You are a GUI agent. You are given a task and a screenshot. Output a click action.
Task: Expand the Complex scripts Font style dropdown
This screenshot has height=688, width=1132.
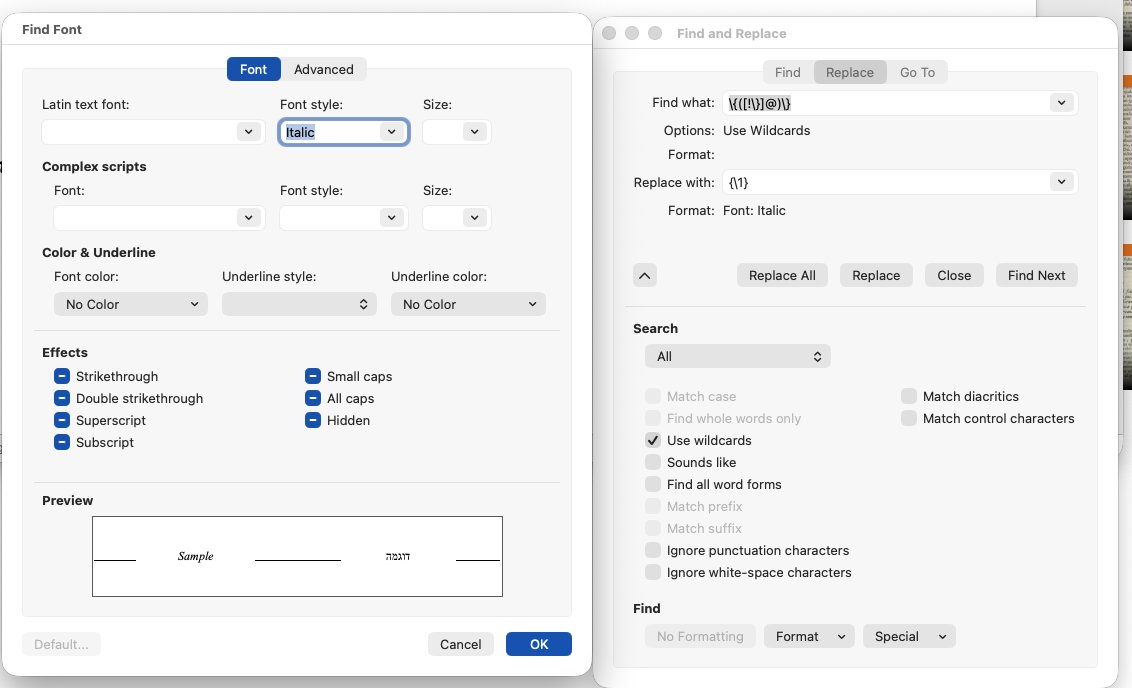[x=391, y=218]
